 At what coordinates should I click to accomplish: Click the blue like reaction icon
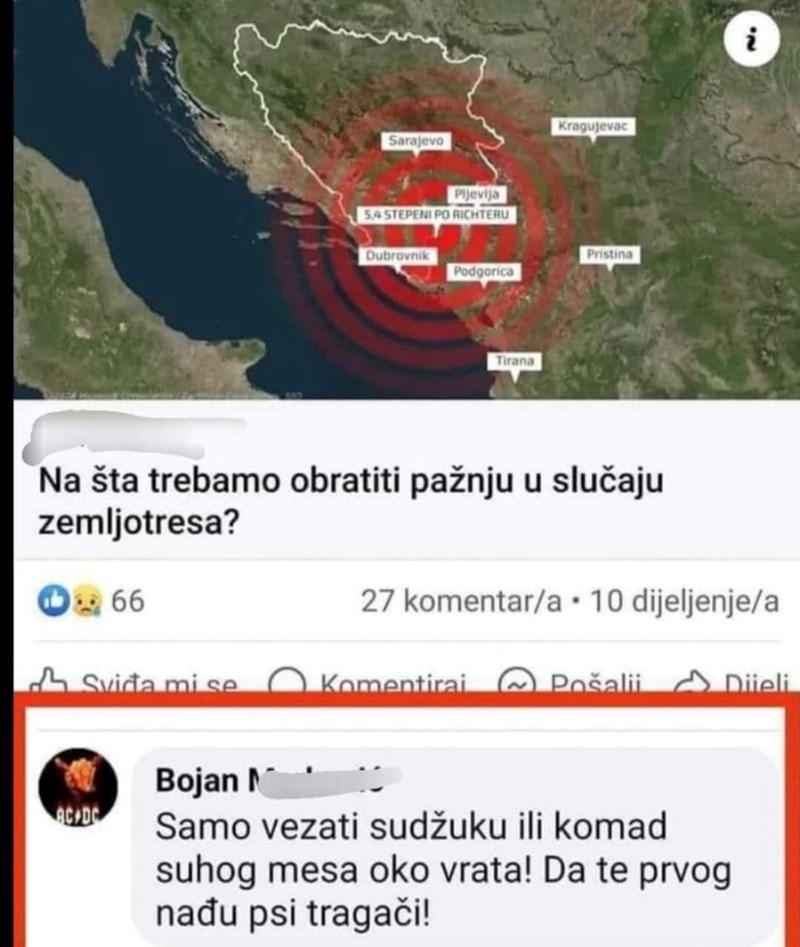point(54,601)
